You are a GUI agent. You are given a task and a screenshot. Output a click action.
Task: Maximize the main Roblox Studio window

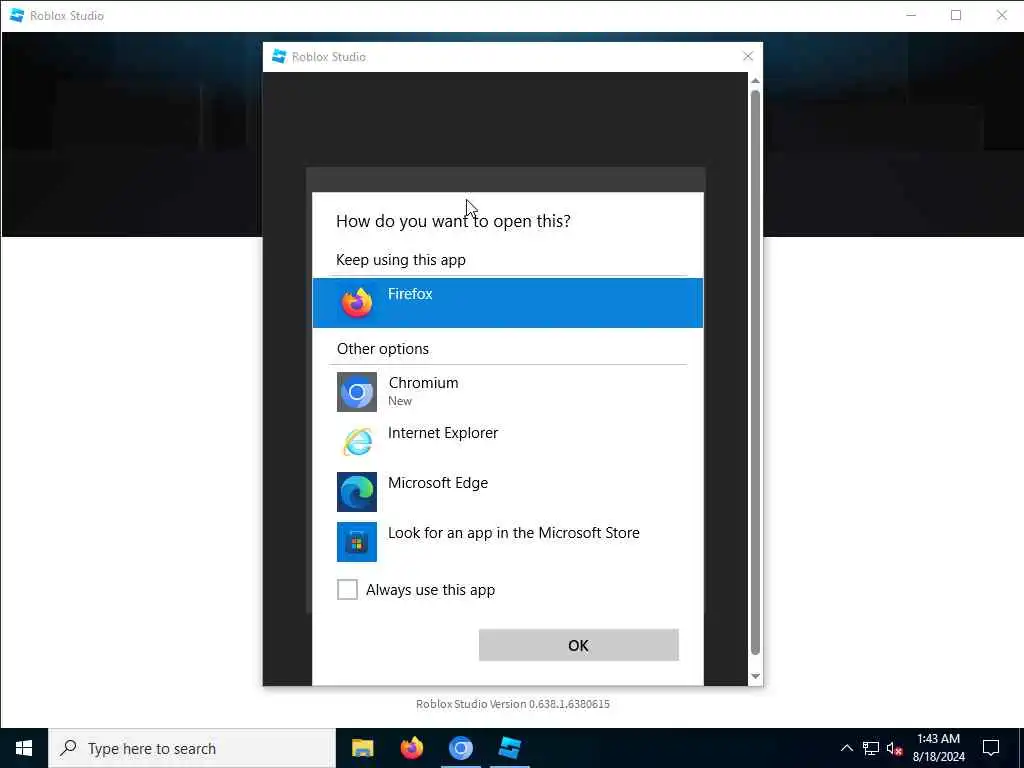tap(956, 15)
